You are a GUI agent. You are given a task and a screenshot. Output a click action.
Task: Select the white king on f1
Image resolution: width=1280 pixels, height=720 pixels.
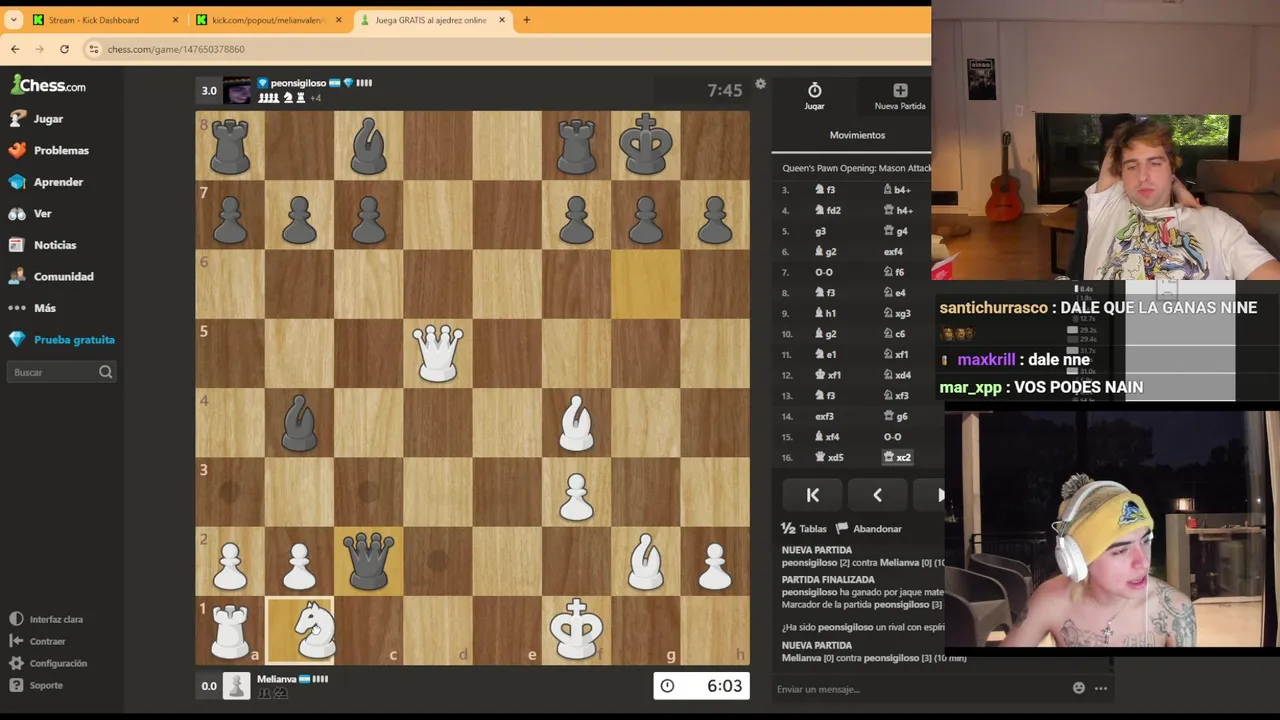[x=576, y=630]
